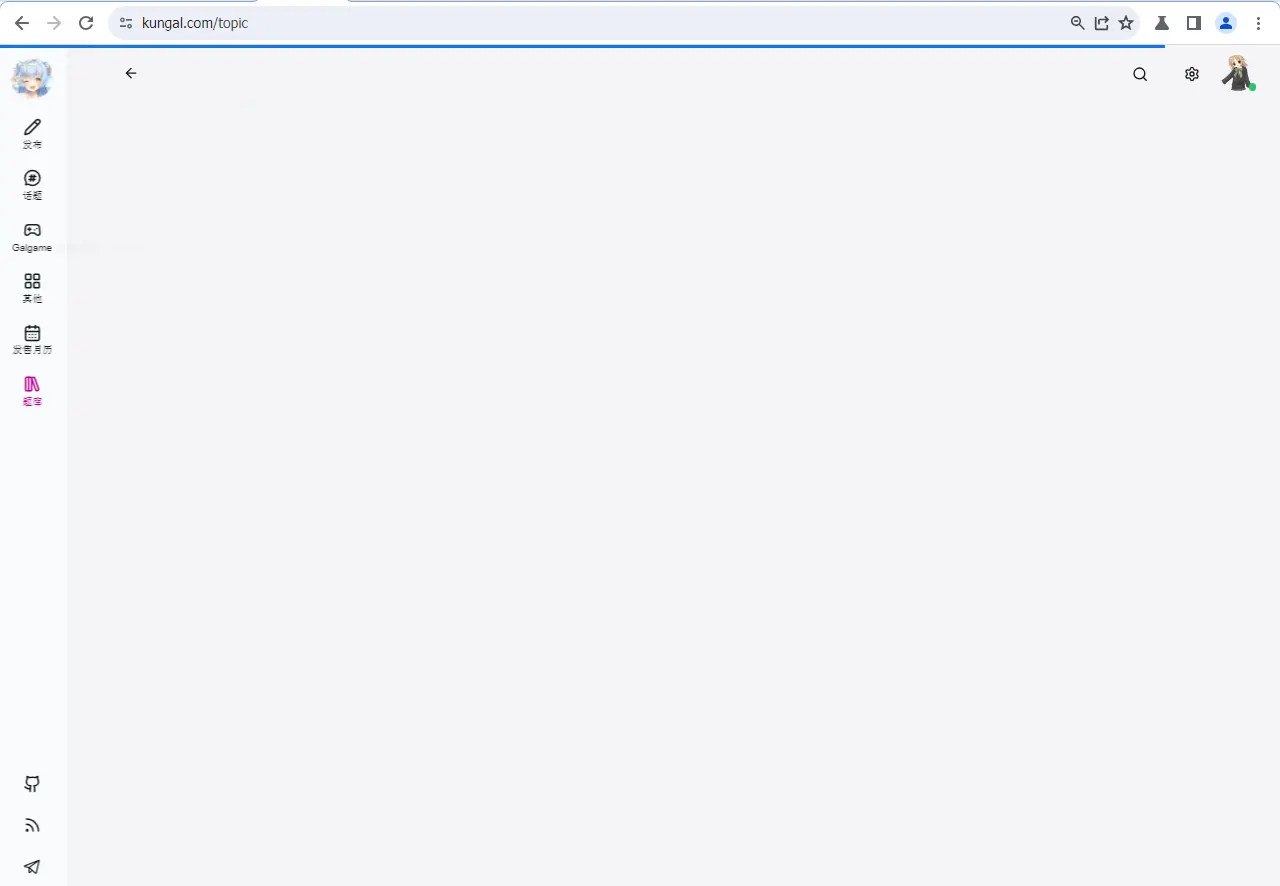Open the RSS feed icon
Viewport: 1280px width, 886px height.
tap(32, 825)
